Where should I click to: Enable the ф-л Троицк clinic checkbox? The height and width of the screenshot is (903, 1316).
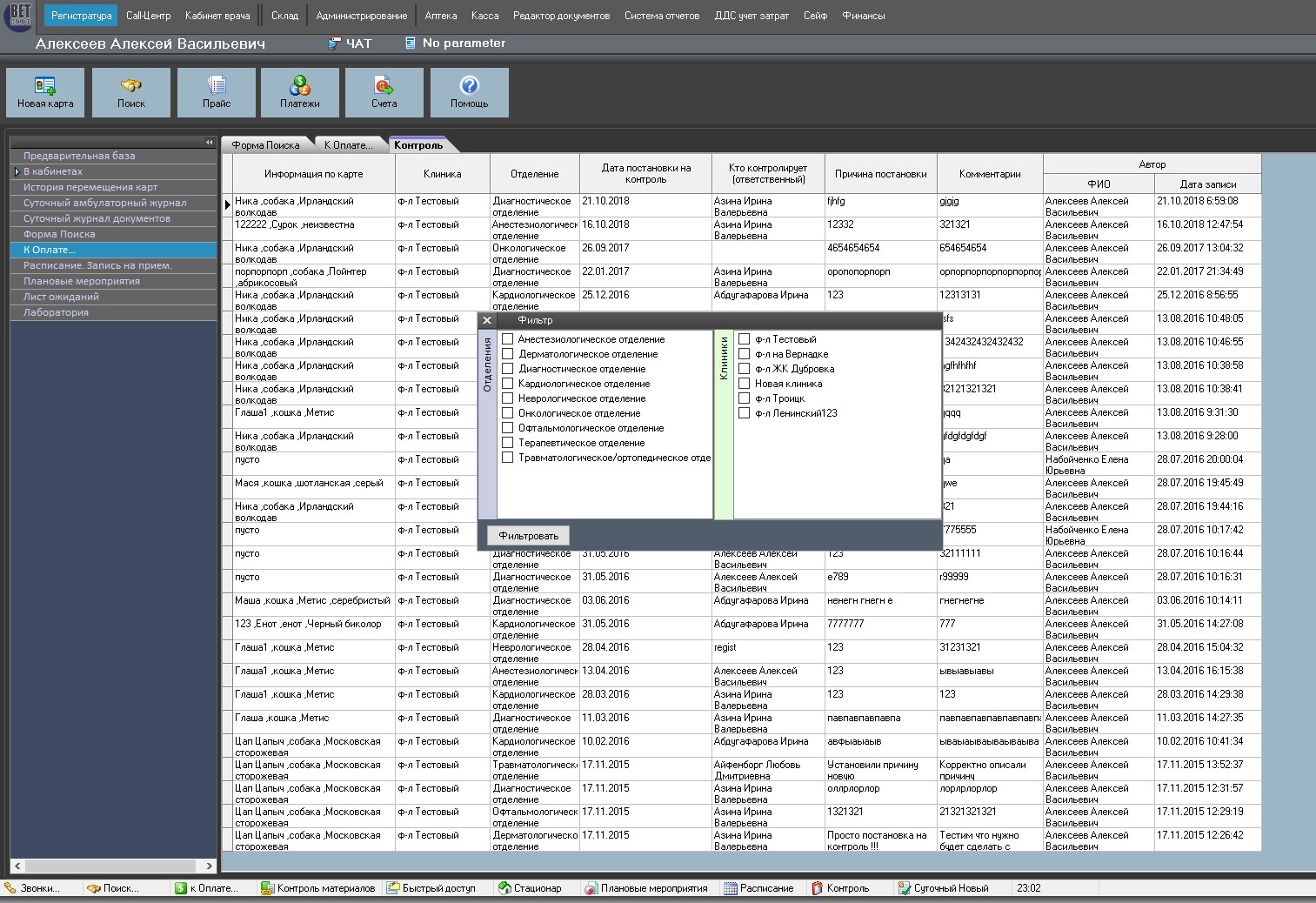point(745,398)
